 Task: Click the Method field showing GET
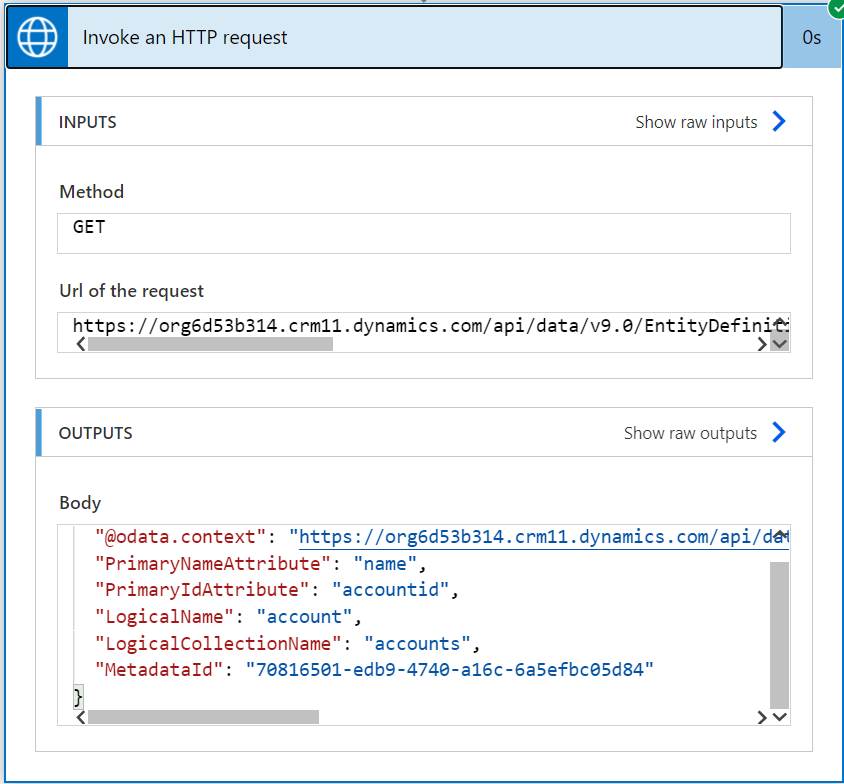point(424,233)
